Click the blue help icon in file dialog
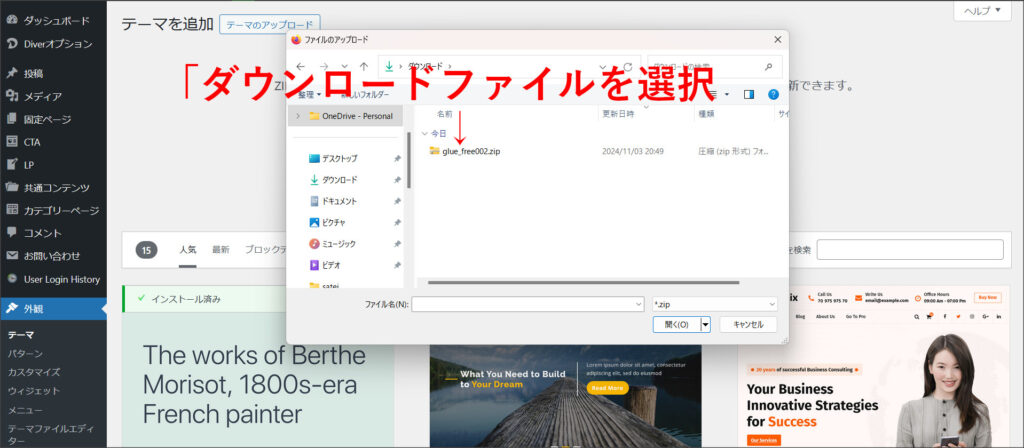 tap(772, 94)
